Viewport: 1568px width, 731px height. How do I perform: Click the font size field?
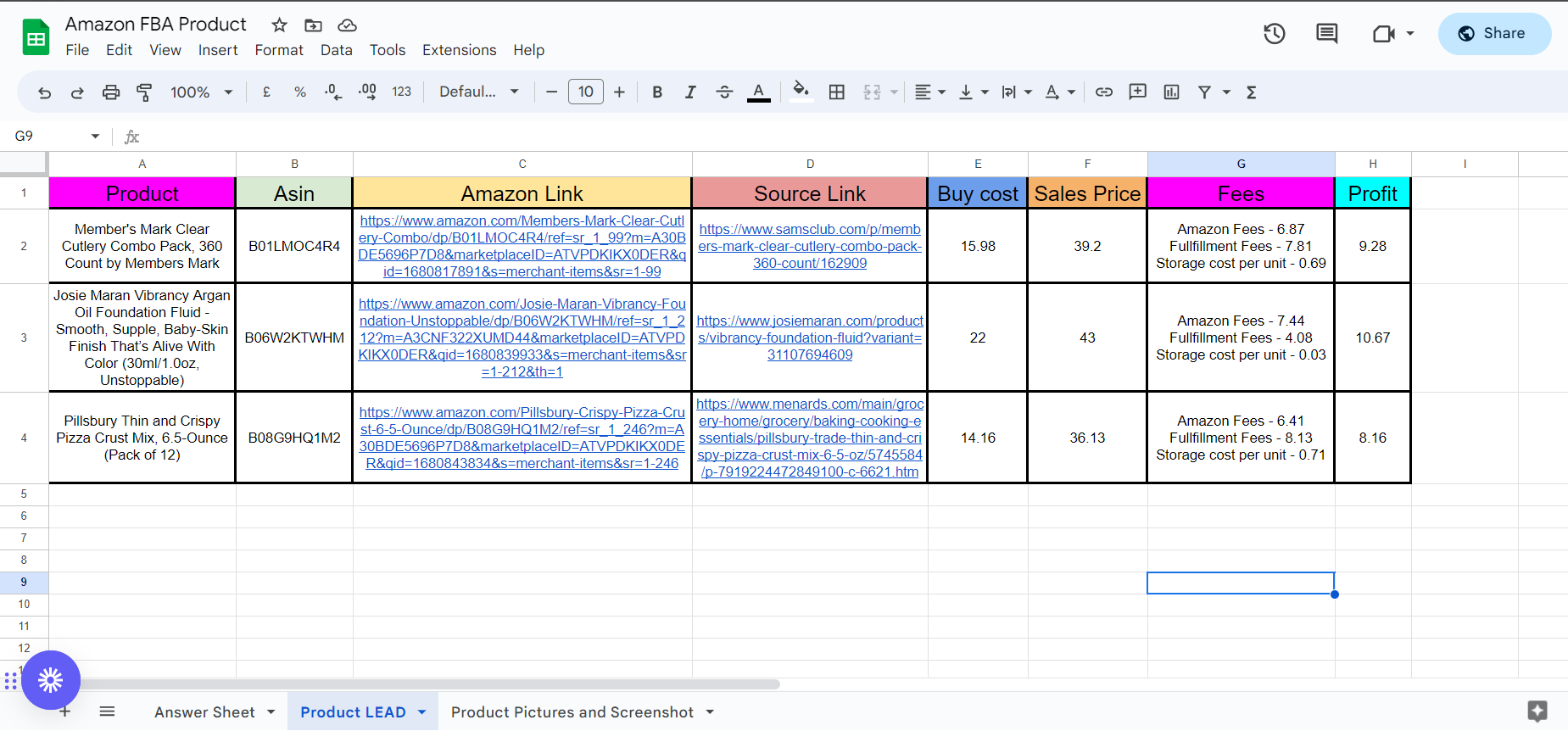pos(586,92)
